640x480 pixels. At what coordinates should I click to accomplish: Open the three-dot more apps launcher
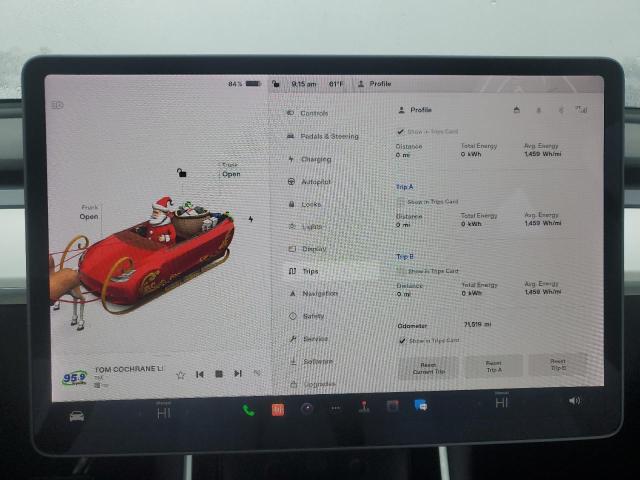coord(336,408)
